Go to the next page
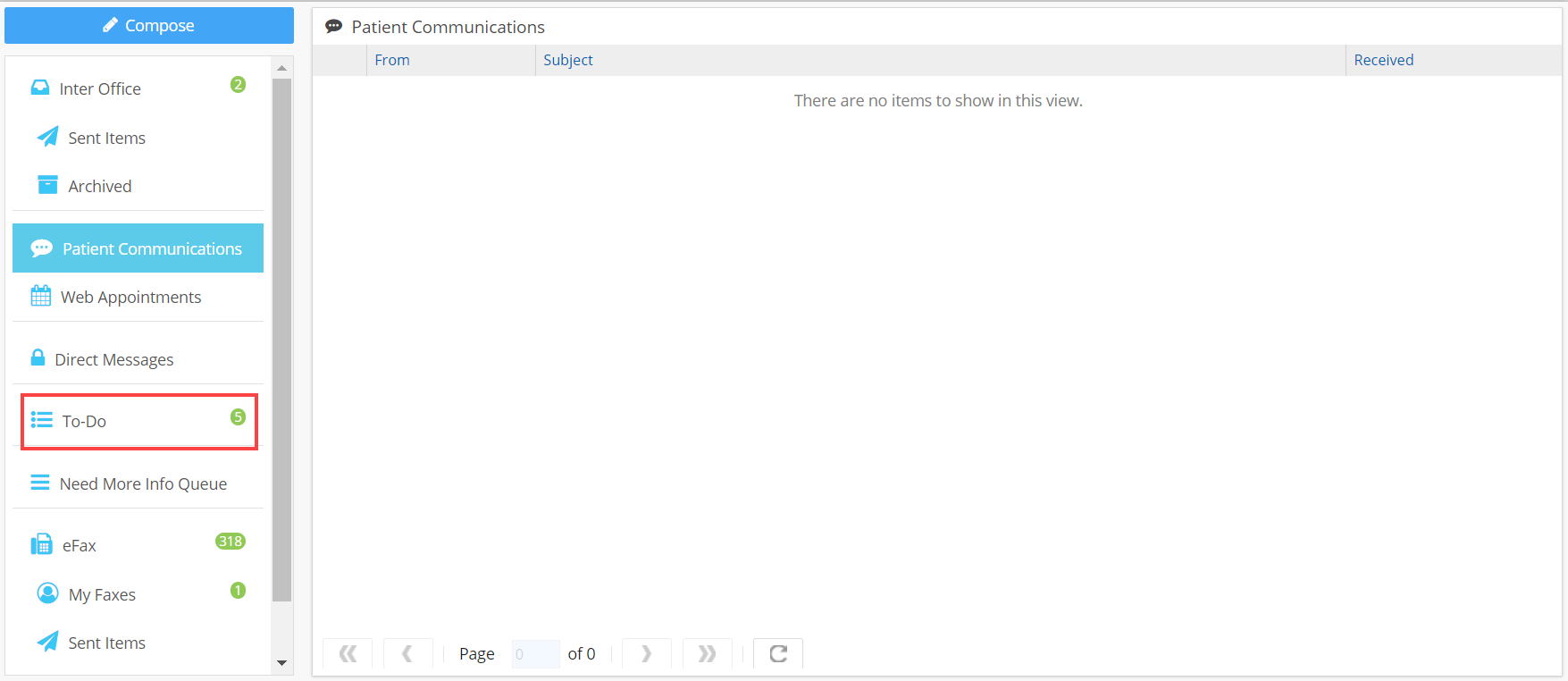 (x=646, y=653)
